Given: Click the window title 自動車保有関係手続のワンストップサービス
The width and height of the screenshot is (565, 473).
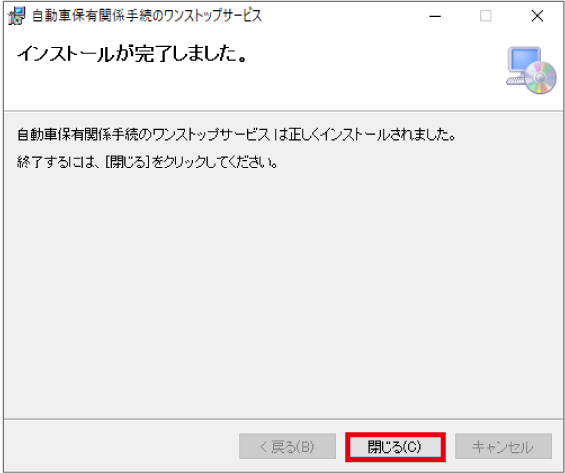Looking at the screenshot, I should tap(147, 16).
